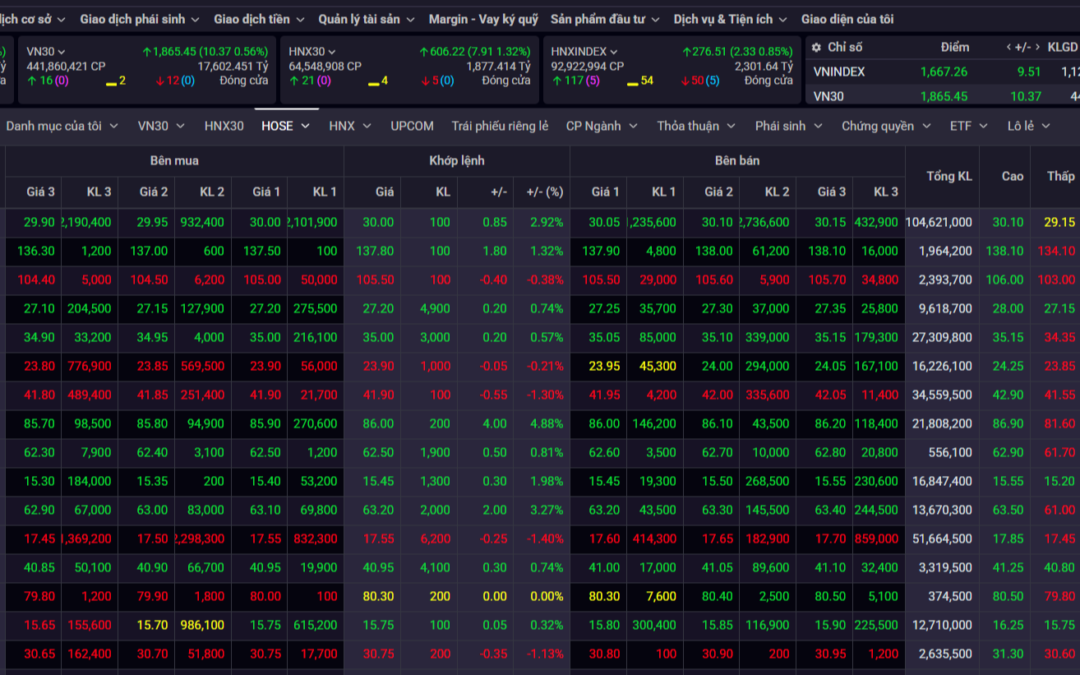Click the VNINDEX row in the index list
Screen dimensions: 1080x675
click(x=839, y=72)
